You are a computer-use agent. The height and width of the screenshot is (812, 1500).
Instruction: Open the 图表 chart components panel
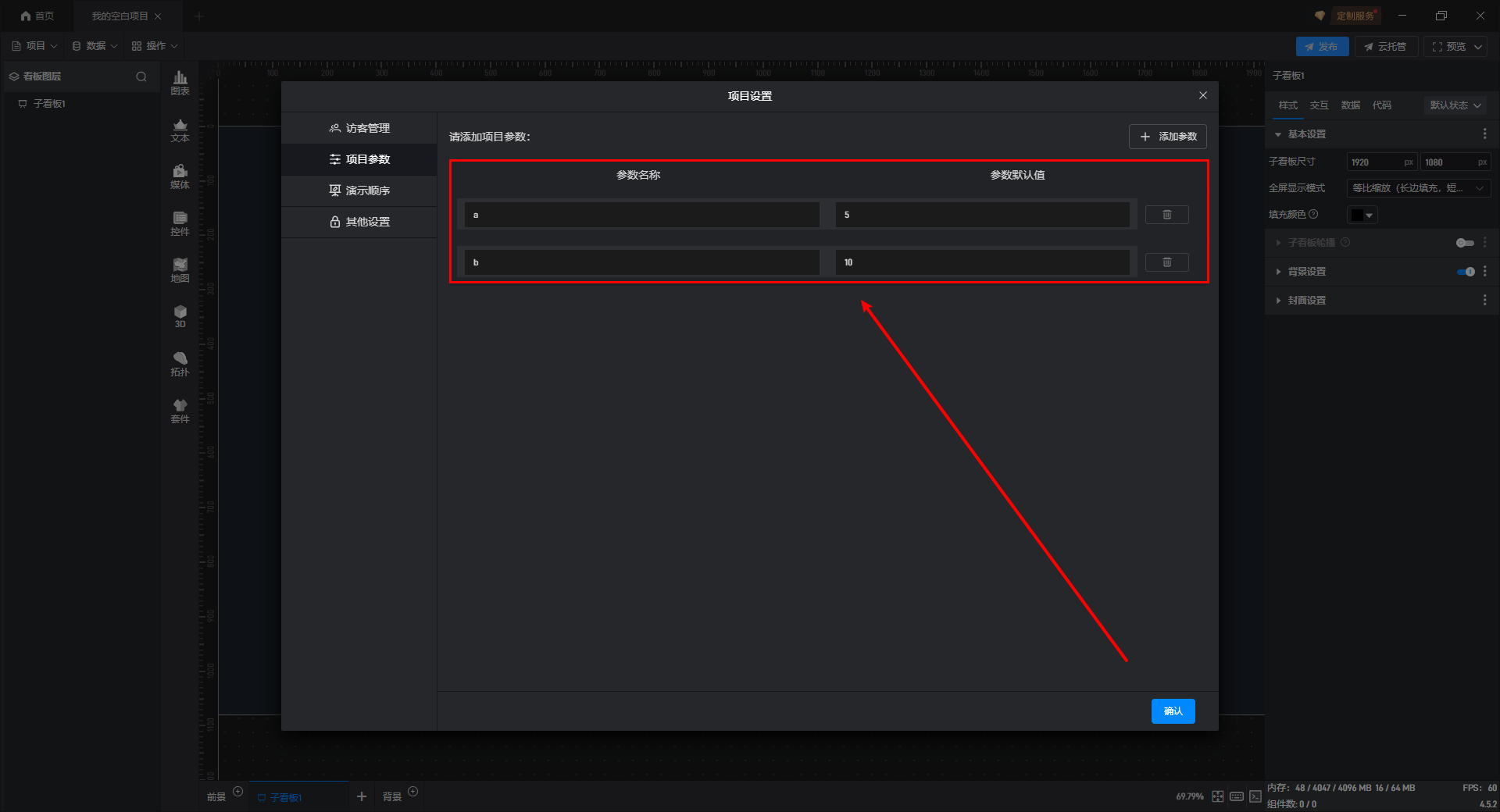pos(180,83)
